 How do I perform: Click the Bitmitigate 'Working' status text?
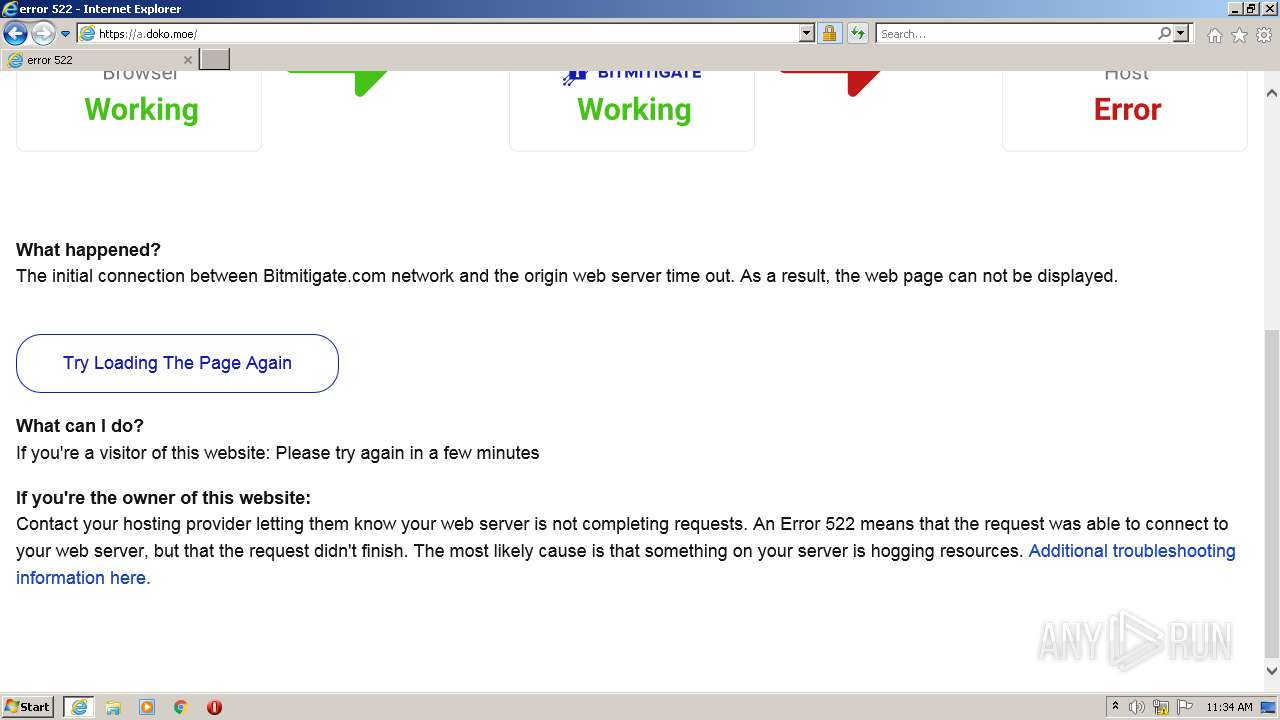(634, 109)
